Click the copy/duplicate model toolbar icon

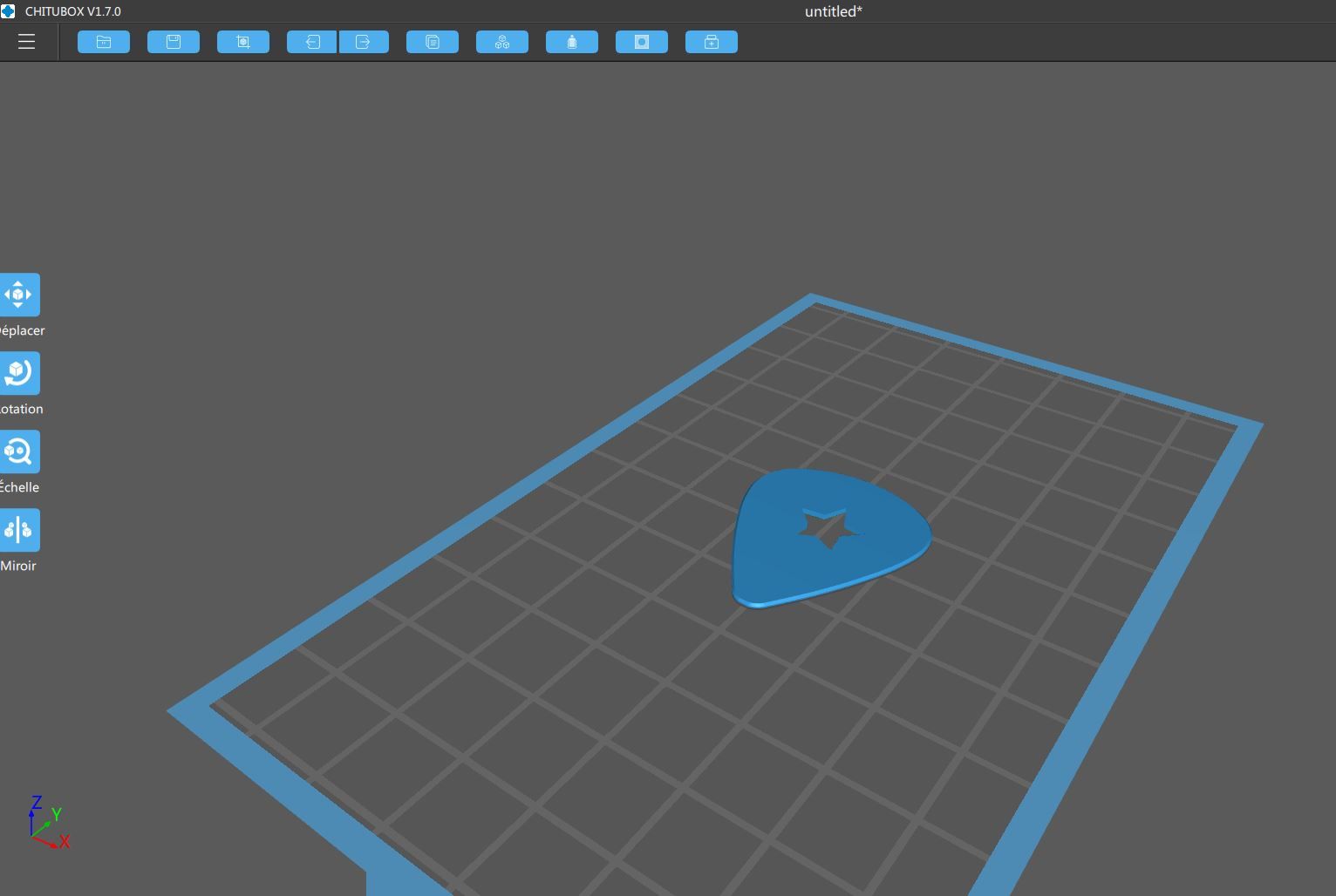pos(433,42)
